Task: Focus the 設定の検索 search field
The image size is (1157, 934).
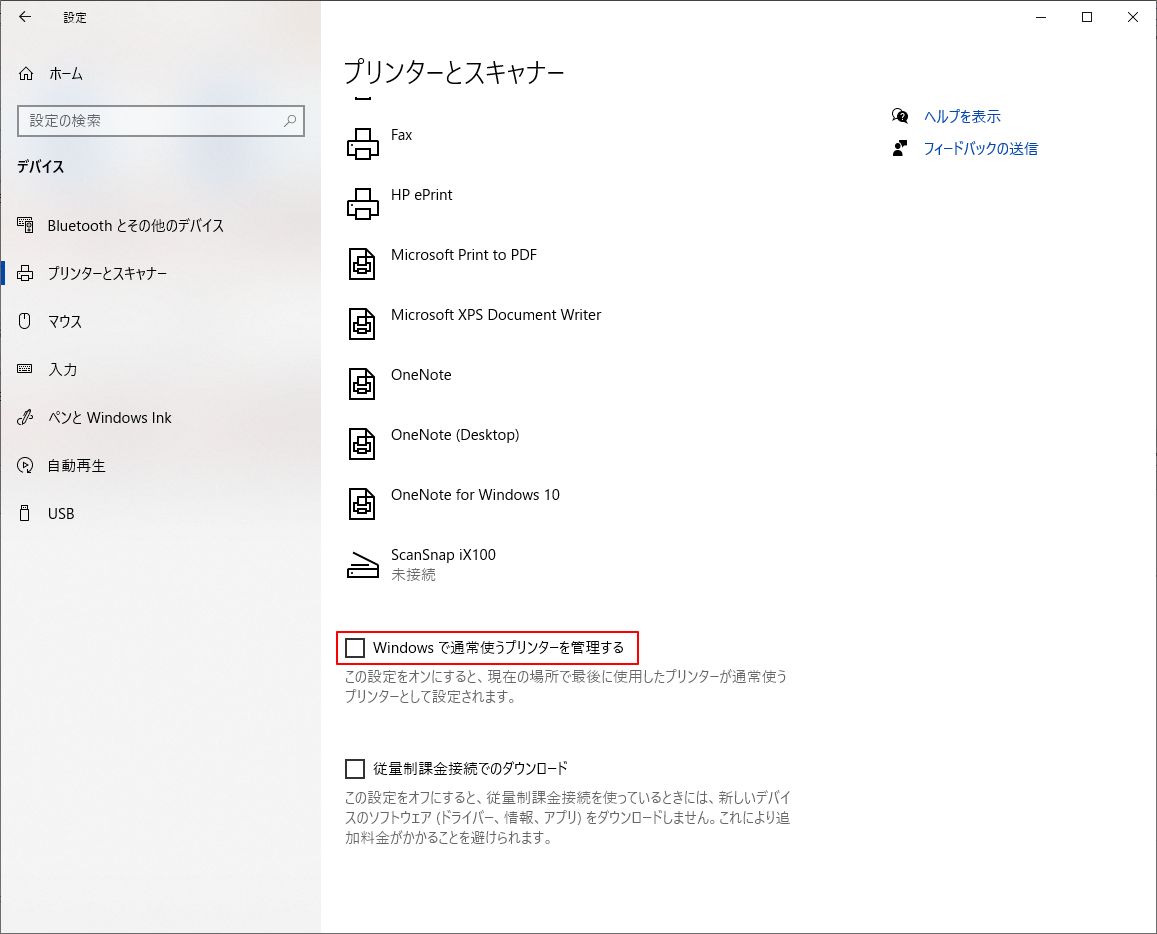Action: click(161, 121)
